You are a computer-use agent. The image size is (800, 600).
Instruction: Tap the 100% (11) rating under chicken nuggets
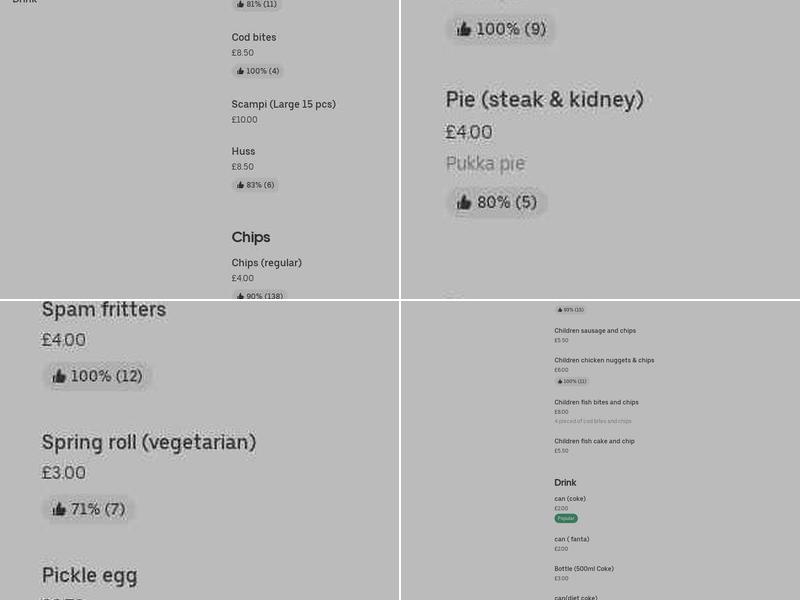click(570, 381)
